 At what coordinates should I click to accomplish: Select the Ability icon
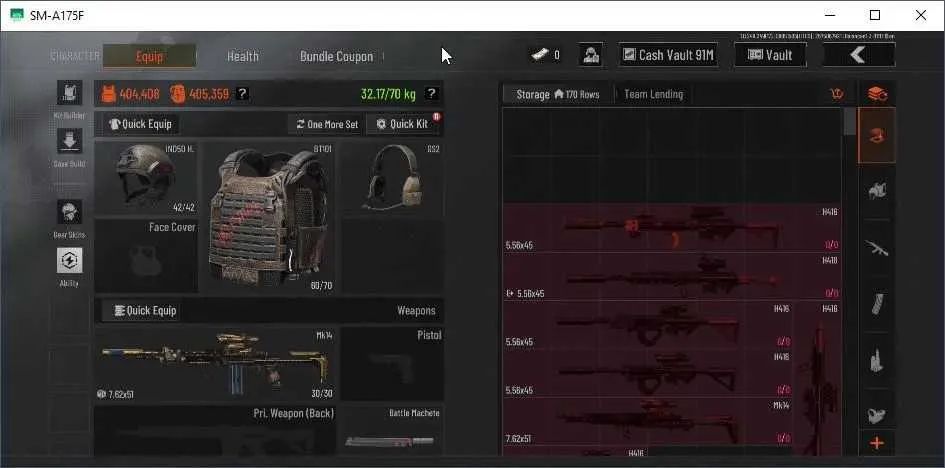[69, 260]
